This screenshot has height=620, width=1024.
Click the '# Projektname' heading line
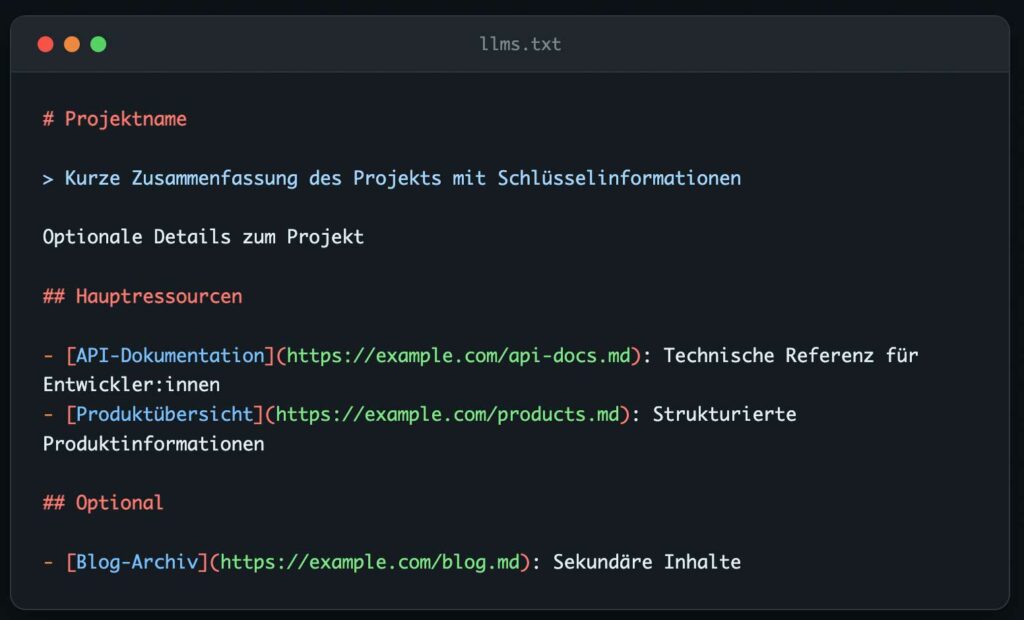[115, 119]
